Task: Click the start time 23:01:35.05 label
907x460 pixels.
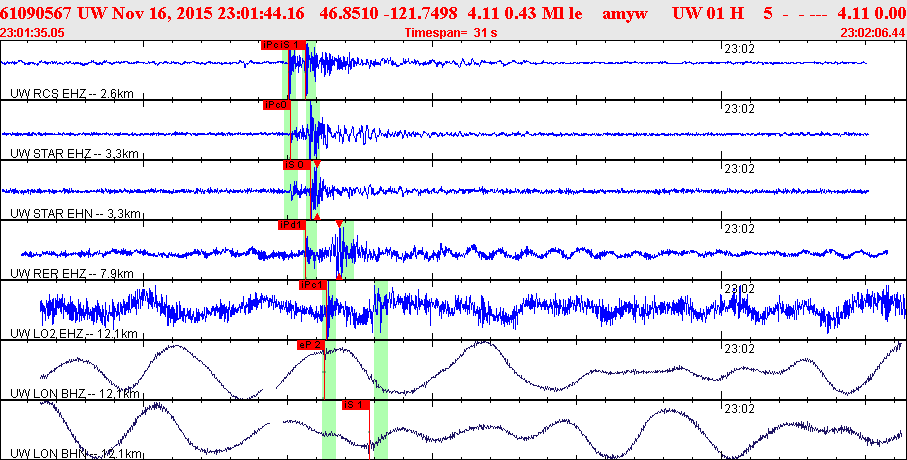Action: click(x=32, y=33)
